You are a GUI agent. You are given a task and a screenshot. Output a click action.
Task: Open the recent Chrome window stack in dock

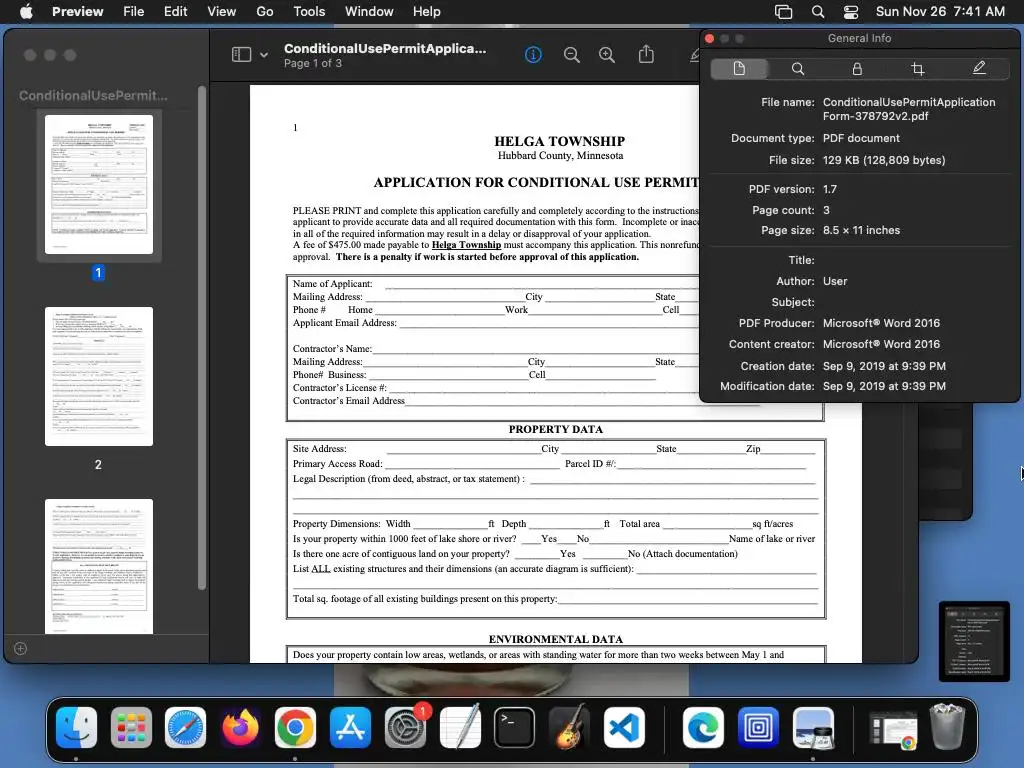893,729
